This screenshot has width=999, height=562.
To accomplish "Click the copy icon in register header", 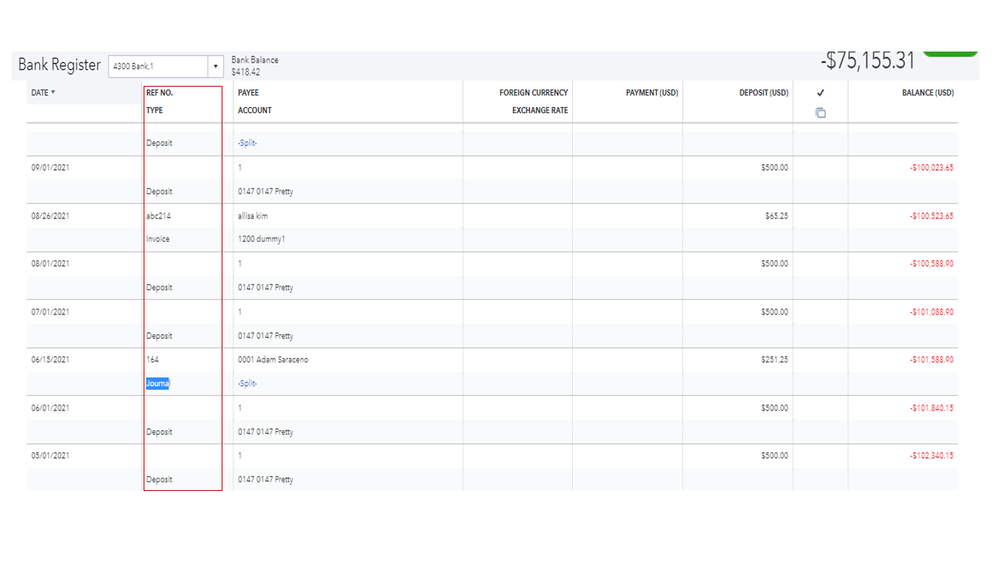I will [x=820, y=112].
